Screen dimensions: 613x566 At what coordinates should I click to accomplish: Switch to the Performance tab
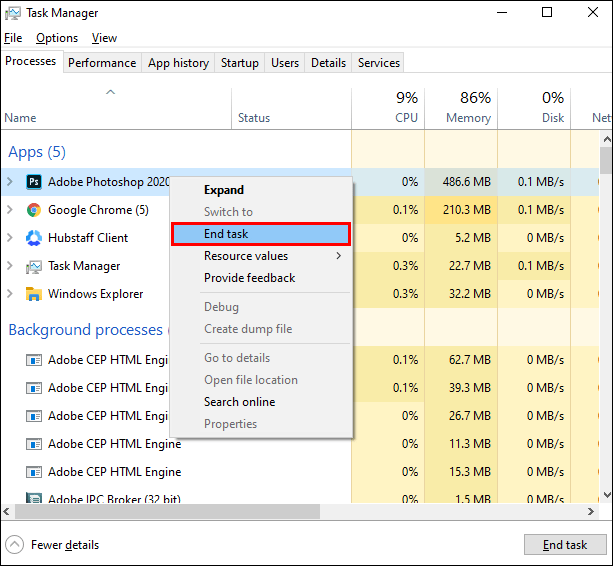(x=102, y=63)
